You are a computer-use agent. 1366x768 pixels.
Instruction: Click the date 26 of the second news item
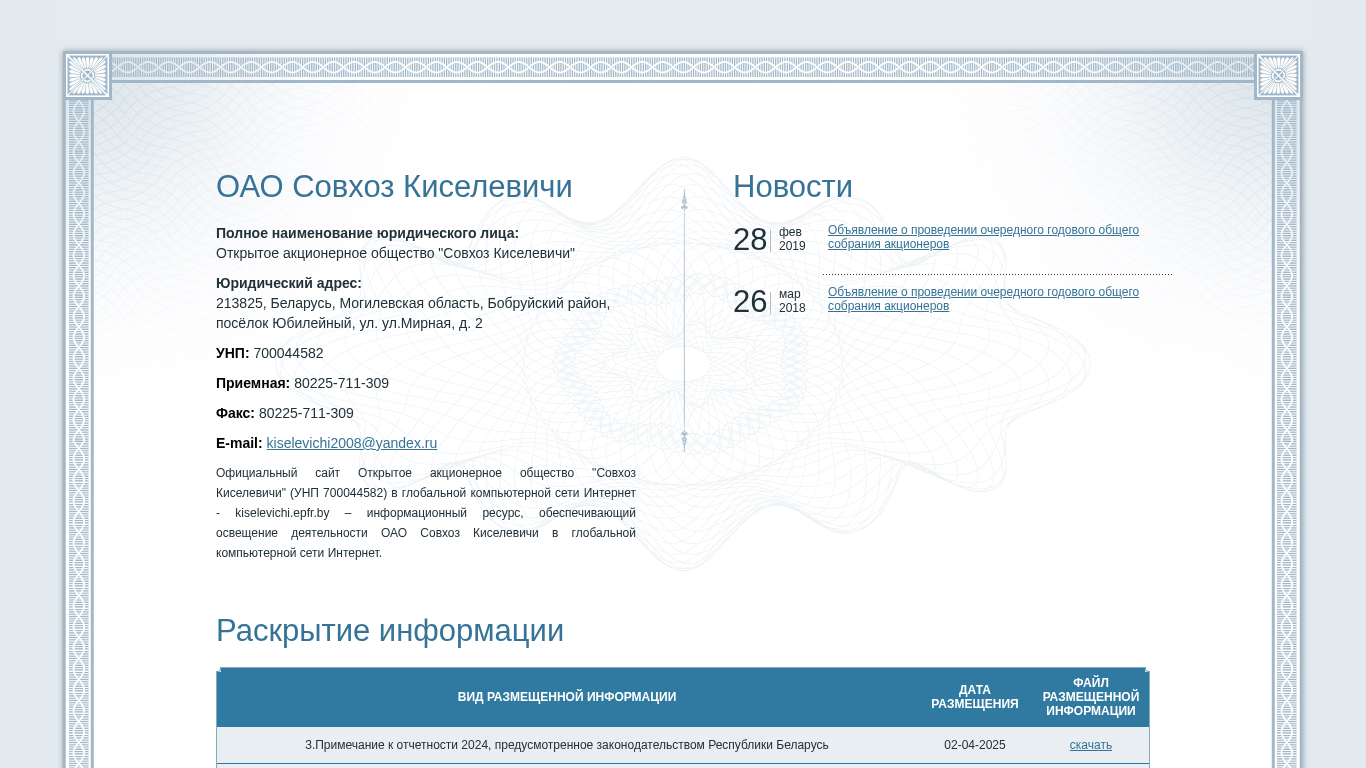(x=750, y=302)
